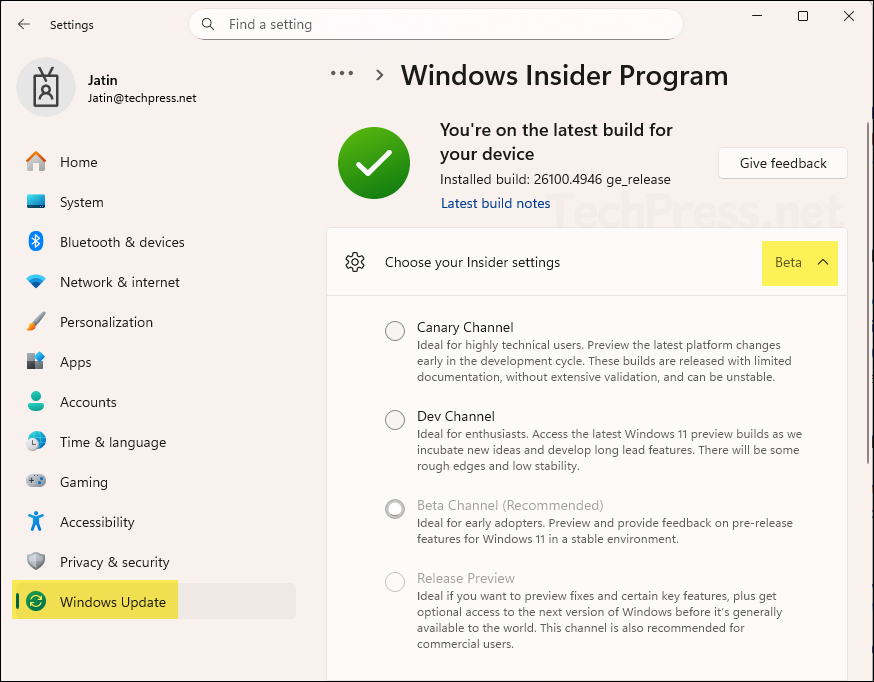Click the Windows Update sync icon
The image size is (874, 682).
pyautogui.click(x=36, y=601)
